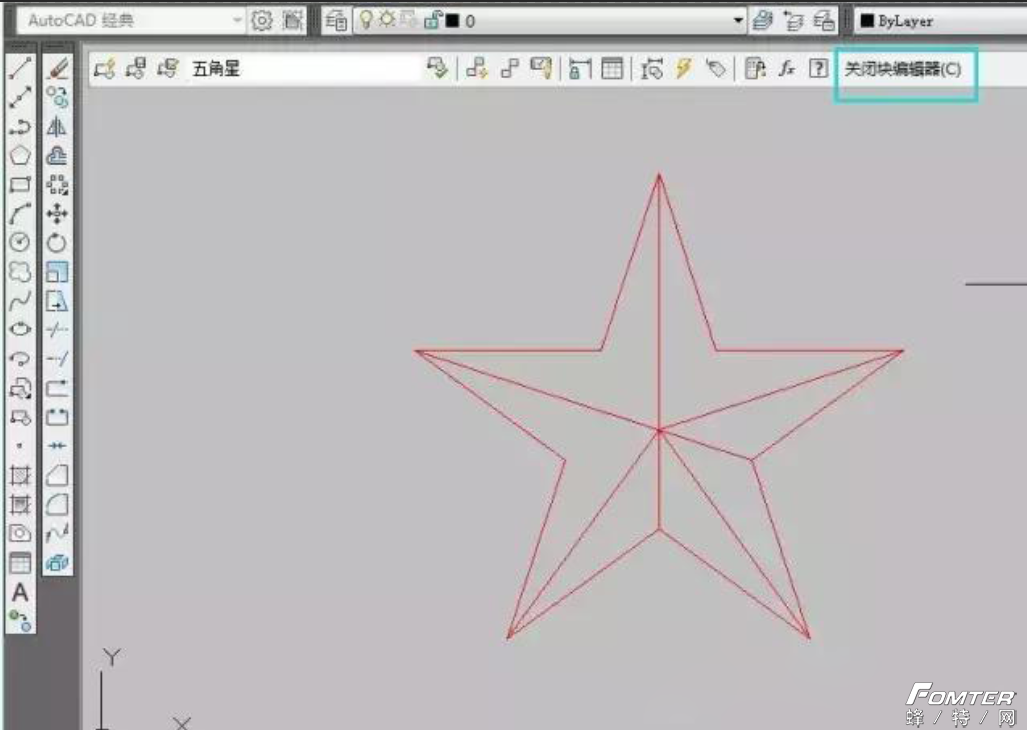
Task: Toggle layer 0 lock padlock
Action: pyautogui.click(x=432, y=20)
